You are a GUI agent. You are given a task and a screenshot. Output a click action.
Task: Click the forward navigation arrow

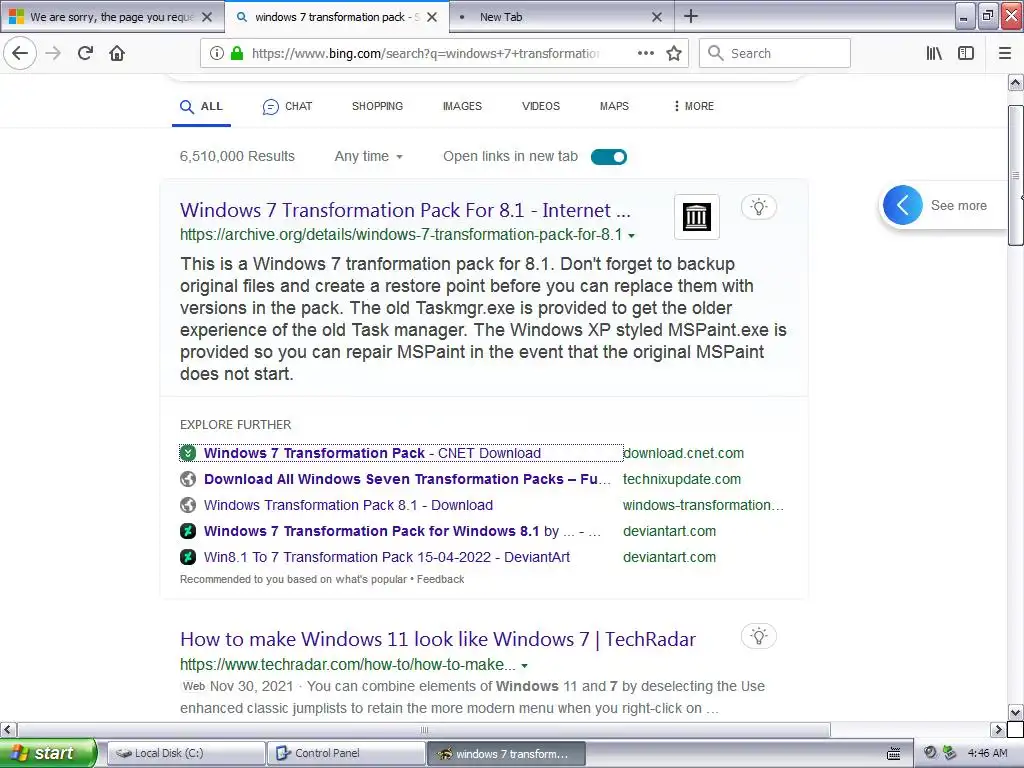coord(53,53)
